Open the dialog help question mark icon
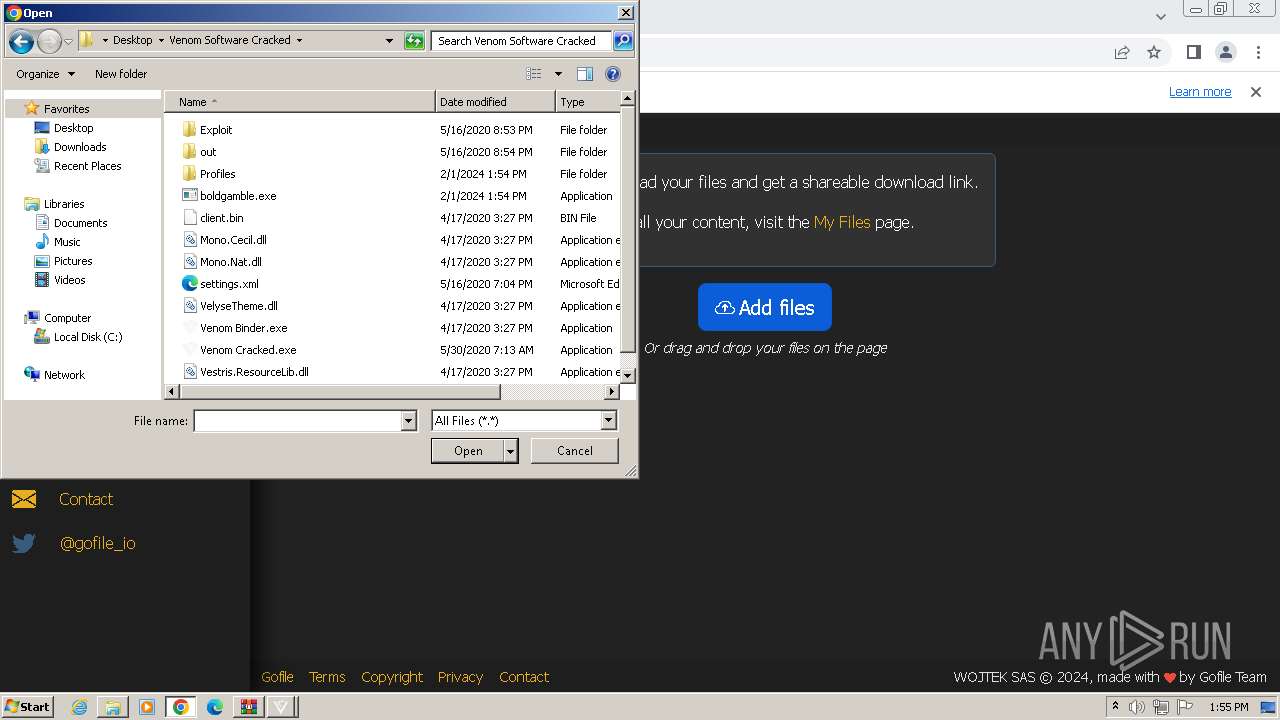This screenshot has width=1280, height=720. [x=613, y=74]
